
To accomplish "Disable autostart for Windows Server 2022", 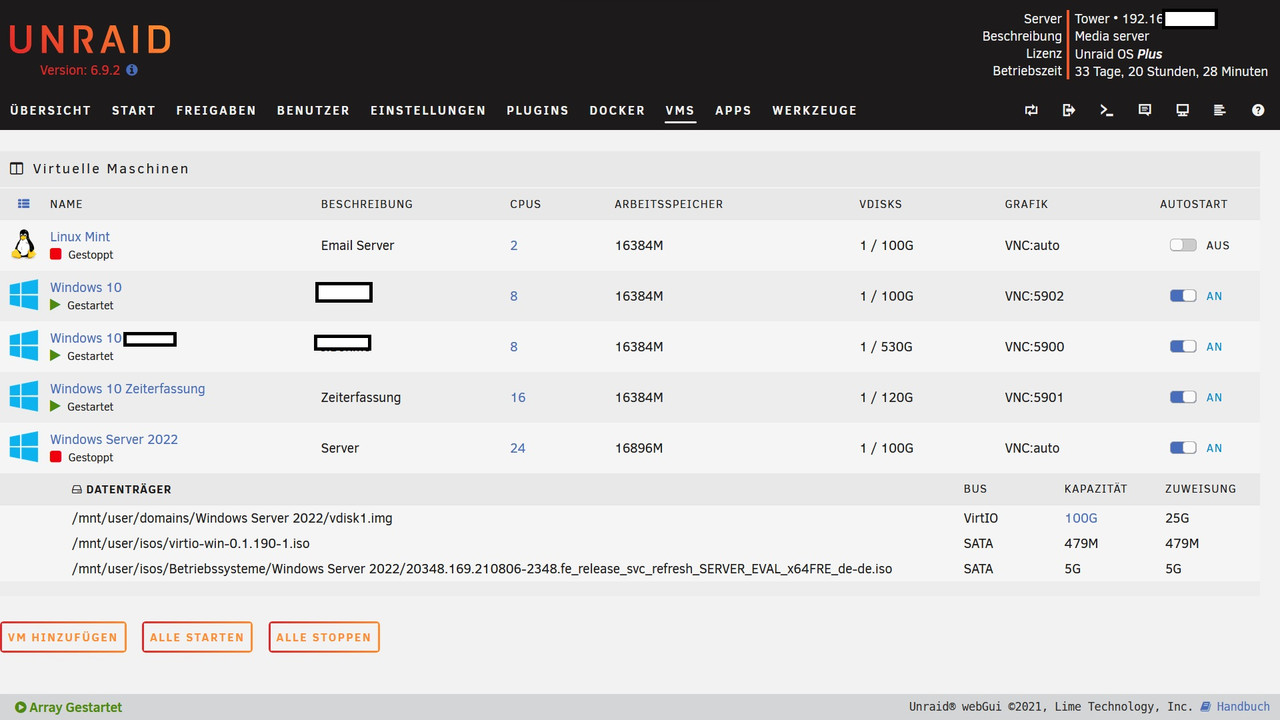I will (x=1183, y=448).
